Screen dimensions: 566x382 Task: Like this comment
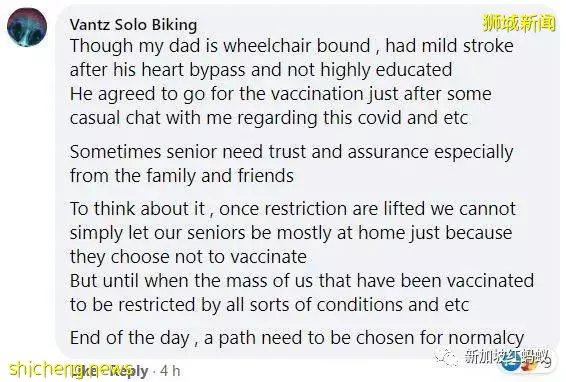(85, 371)
